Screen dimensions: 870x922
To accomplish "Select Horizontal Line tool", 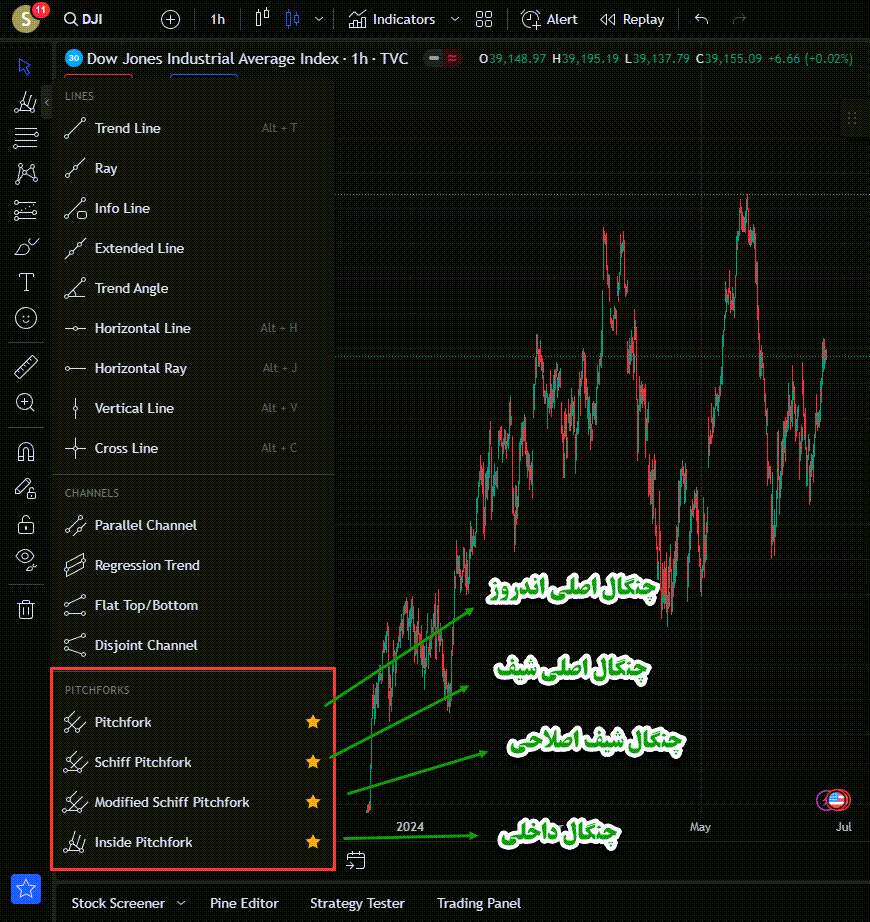I will [193, 328].
